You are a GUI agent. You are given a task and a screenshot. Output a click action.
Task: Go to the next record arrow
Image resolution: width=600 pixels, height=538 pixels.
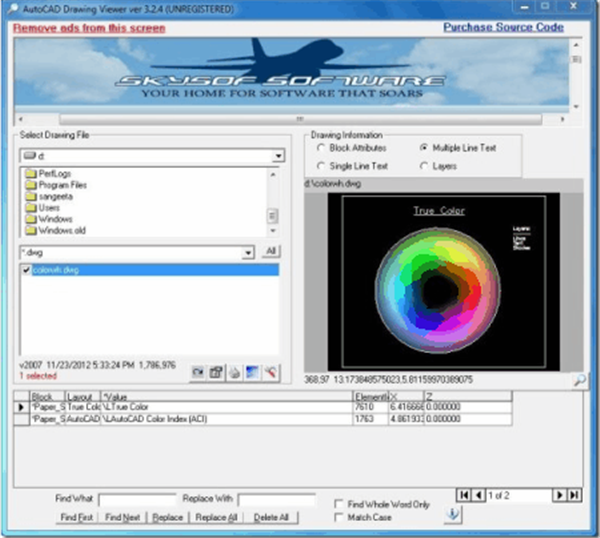(559, 495)
